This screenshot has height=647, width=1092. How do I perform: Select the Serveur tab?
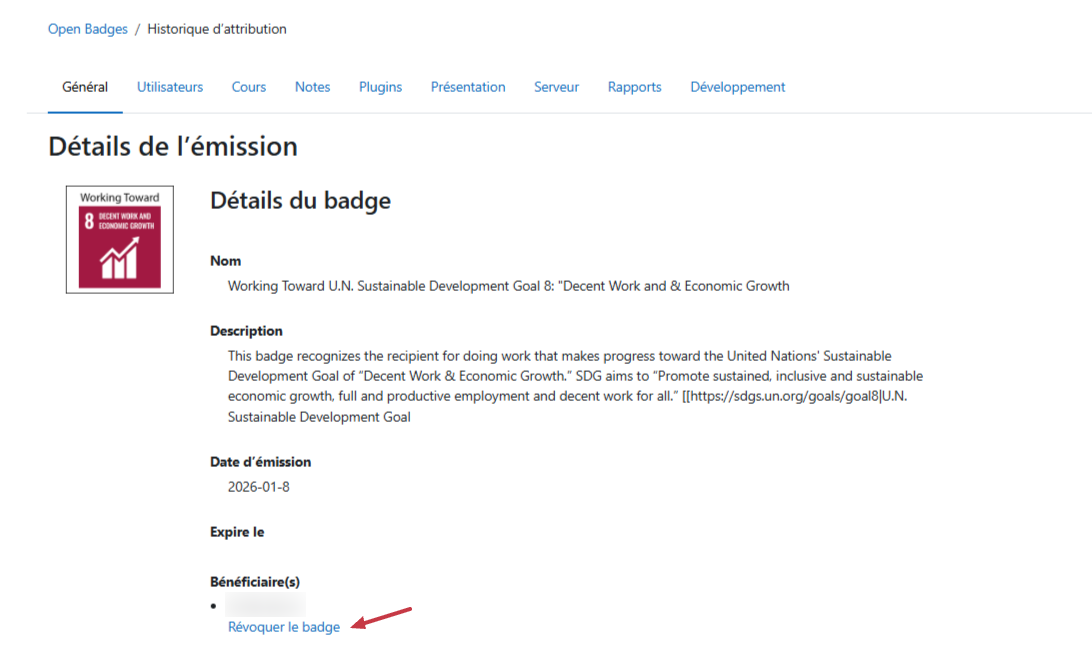pyautogui.click(x=556, y=87)
